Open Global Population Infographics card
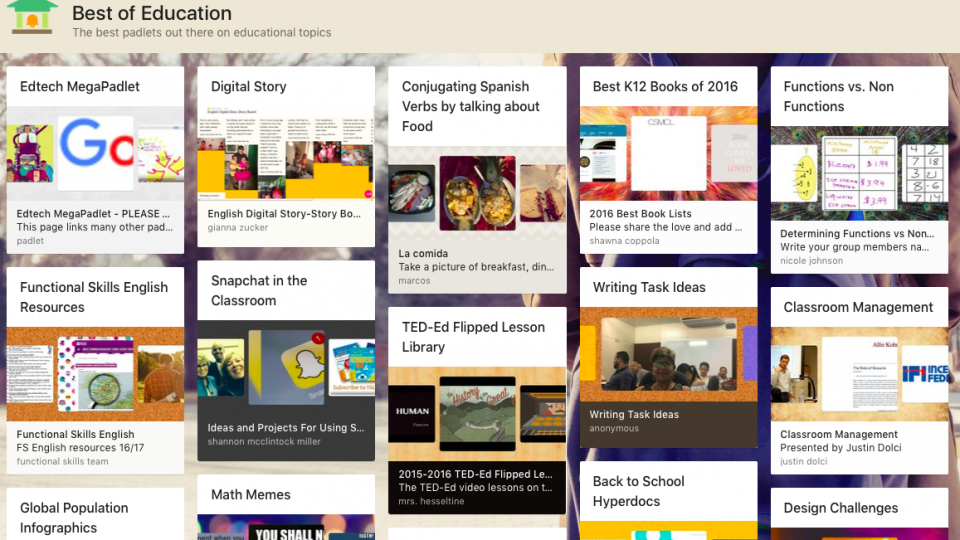The image size is (960, 540). point(74,518)
